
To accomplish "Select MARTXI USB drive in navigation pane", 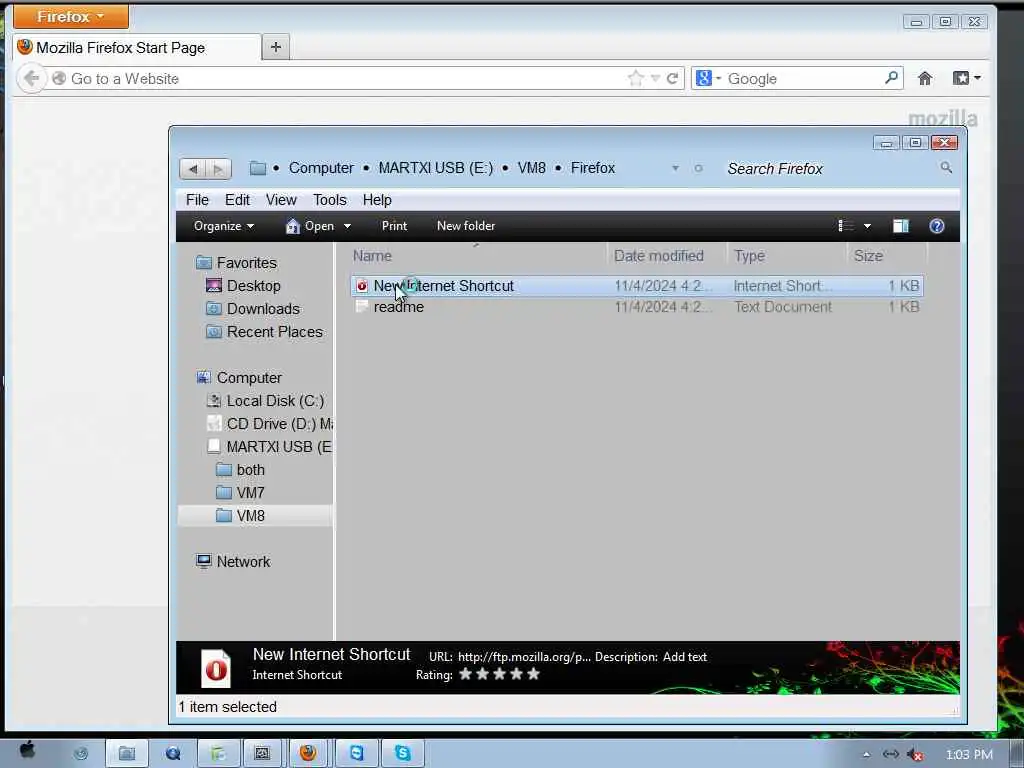I will (269, 447).
